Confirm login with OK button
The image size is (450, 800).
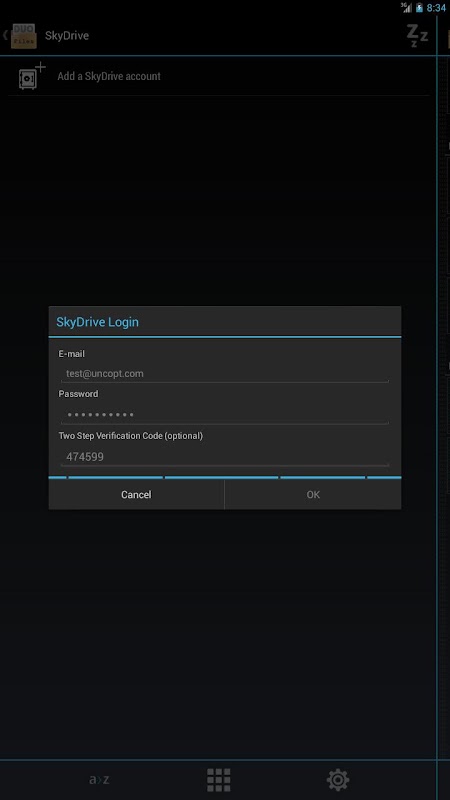tap(313, 494)
